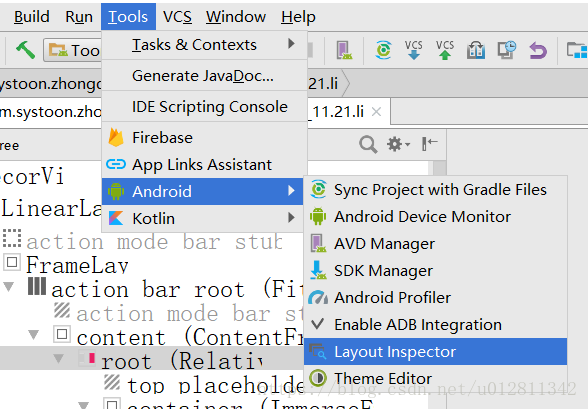Select Android Profiler menu entry
The height and width of the screenshot is (409, 588).
click(435, 298)
